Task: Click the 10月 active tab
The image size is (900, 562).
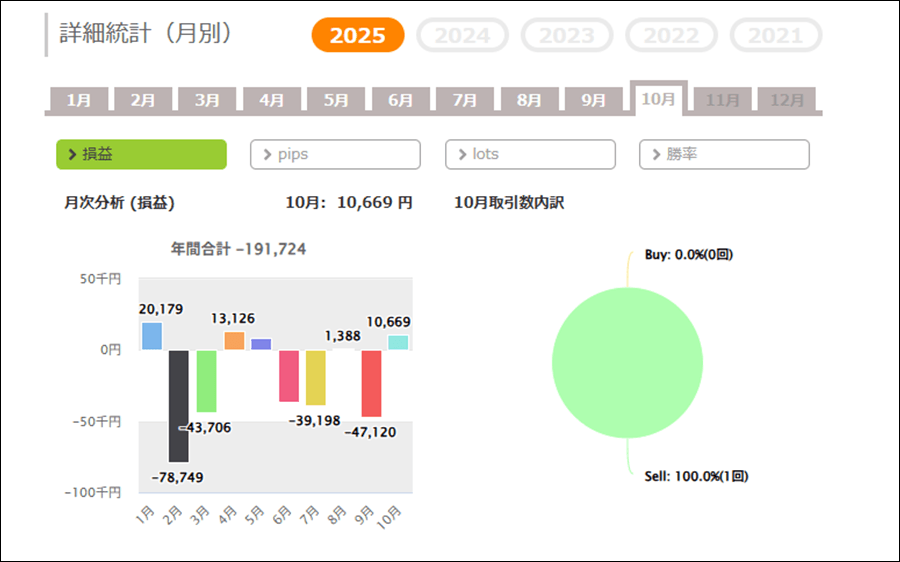Action: tap(658, 98)
